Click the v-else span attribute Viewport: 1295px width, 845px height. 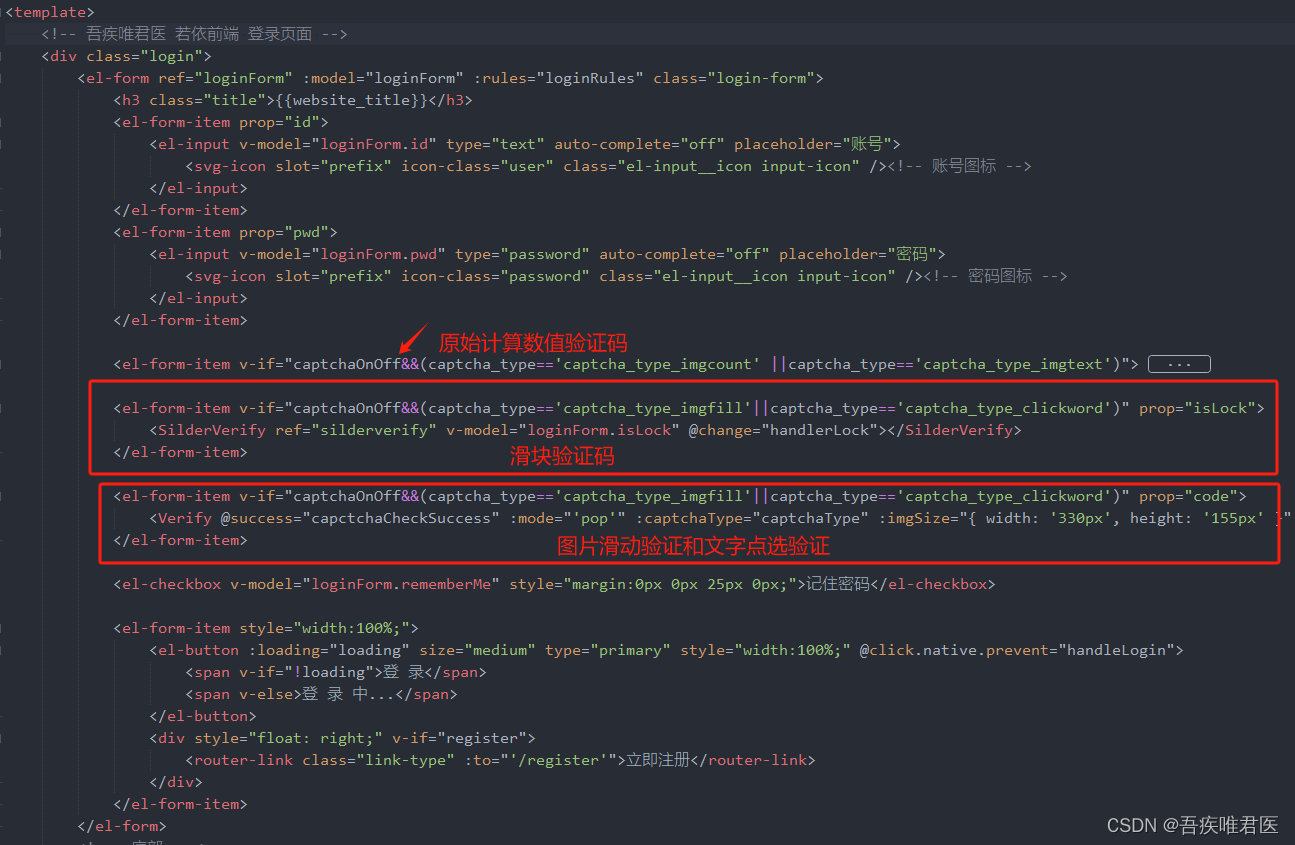(266, 694)
